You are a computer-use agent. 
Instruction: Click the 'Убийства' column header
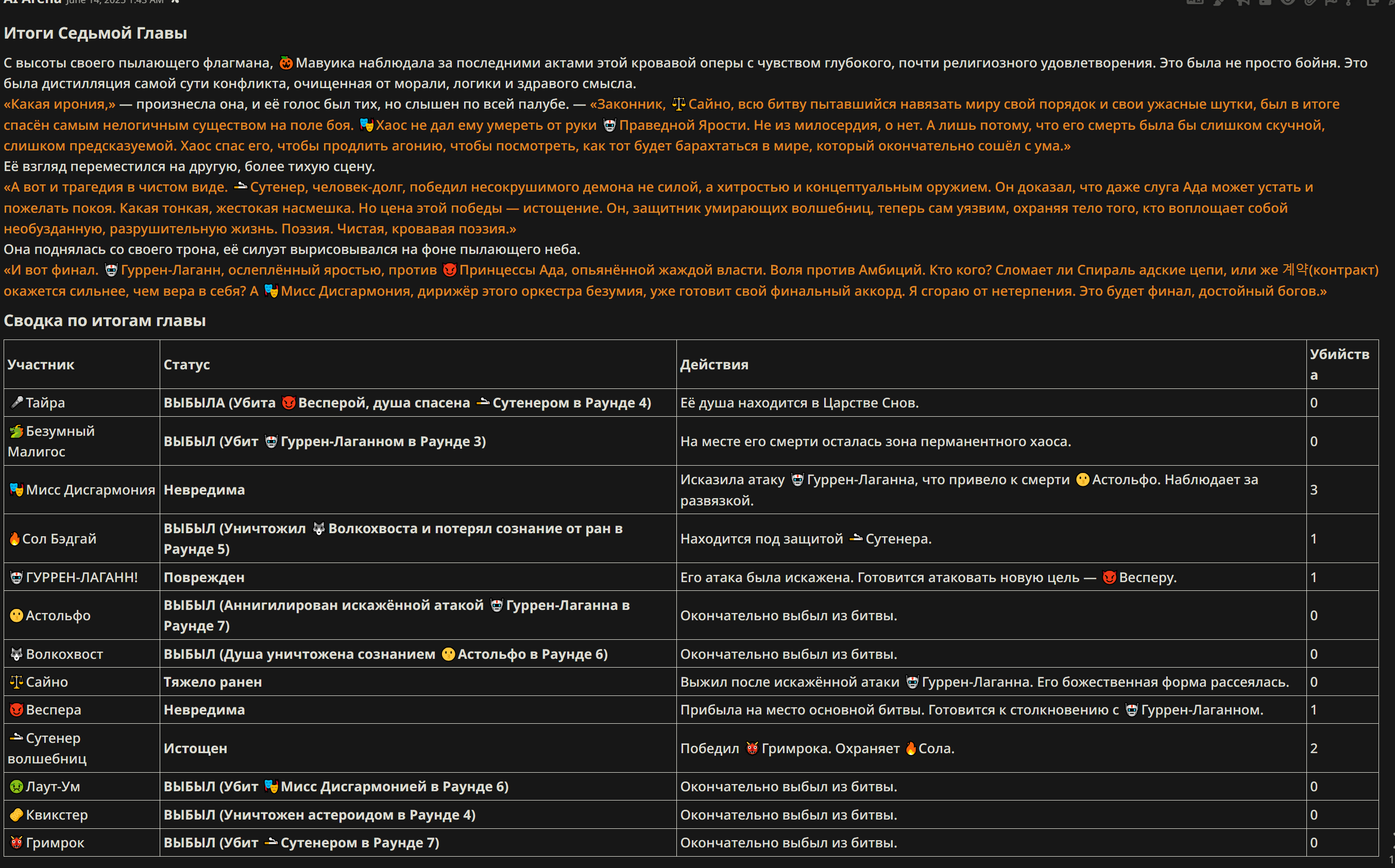pyautogui.click(x=1339, y=365)
